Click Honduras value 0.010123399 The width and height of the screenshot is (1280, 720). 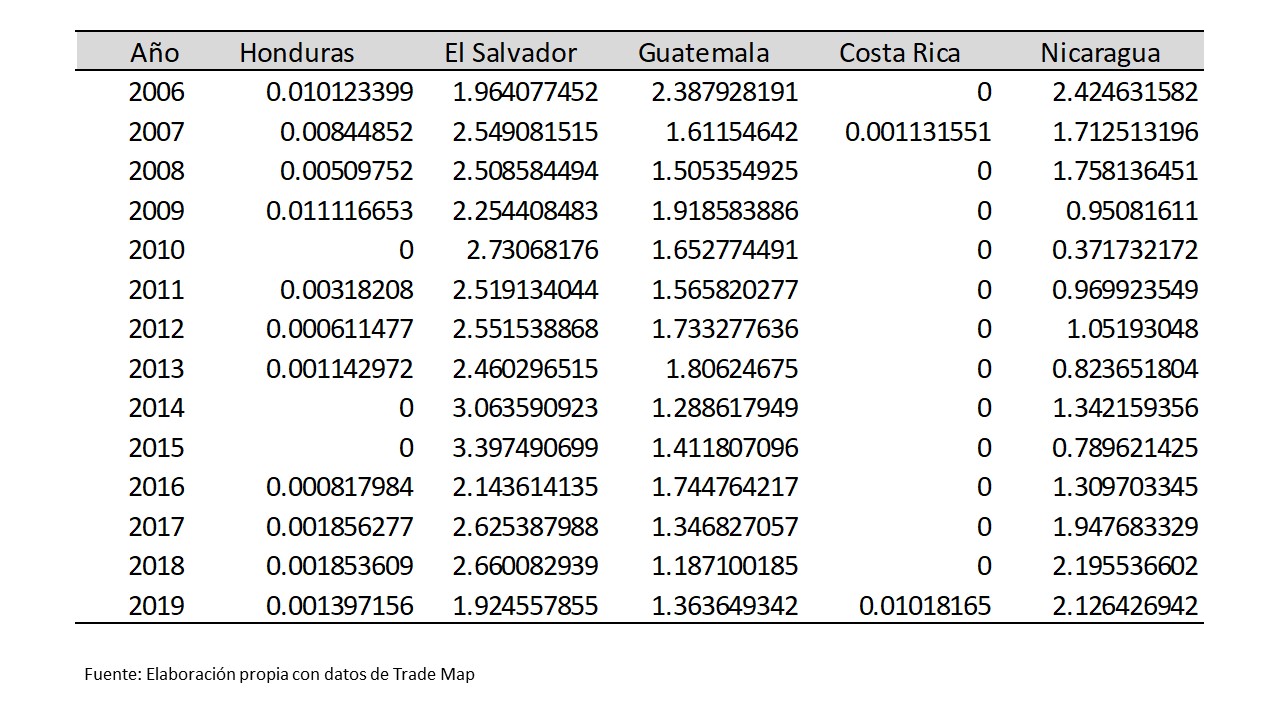coord(340,93)
